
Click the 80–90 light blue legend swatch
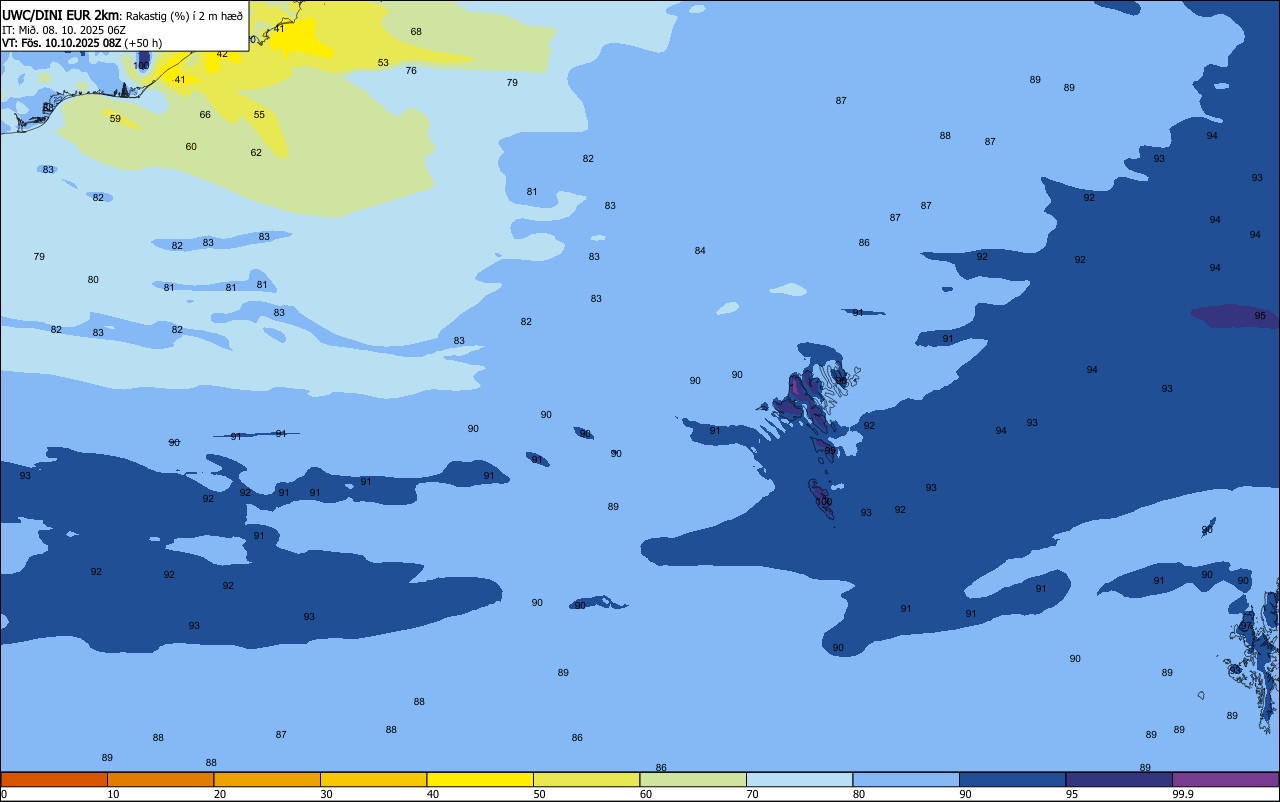tap(906, 779)
